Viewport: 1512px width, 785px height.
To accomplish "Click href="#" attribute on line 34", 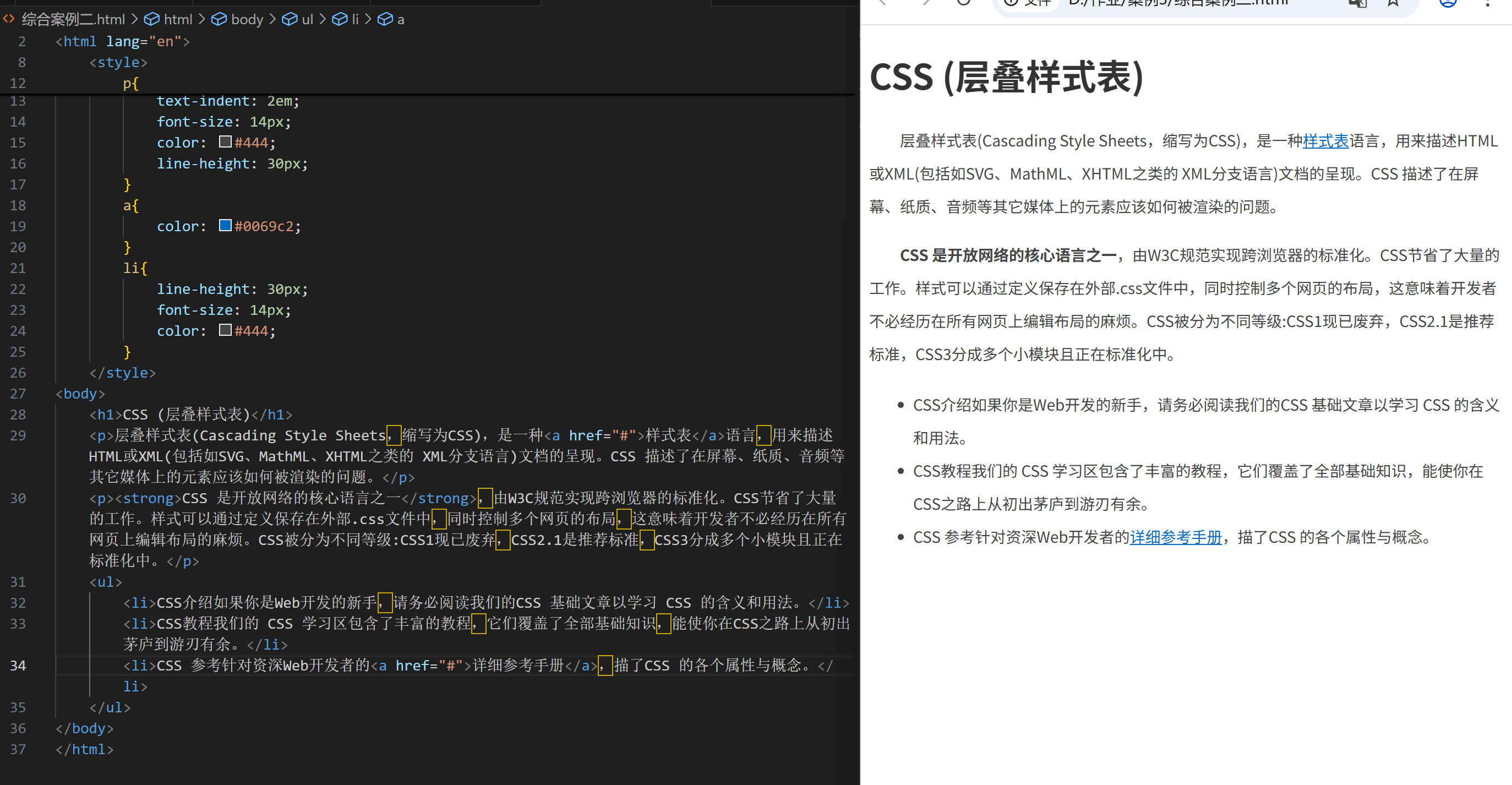I will (429, 665).
